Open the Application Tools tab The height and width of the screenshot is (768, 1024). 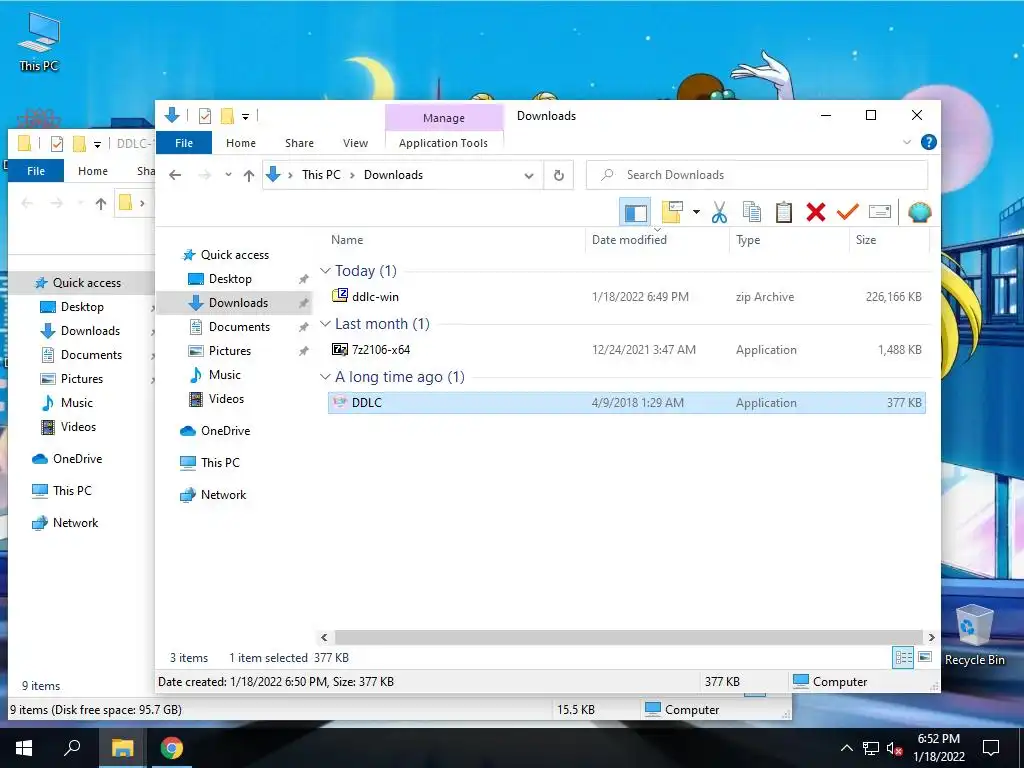[x=443, y=142]
